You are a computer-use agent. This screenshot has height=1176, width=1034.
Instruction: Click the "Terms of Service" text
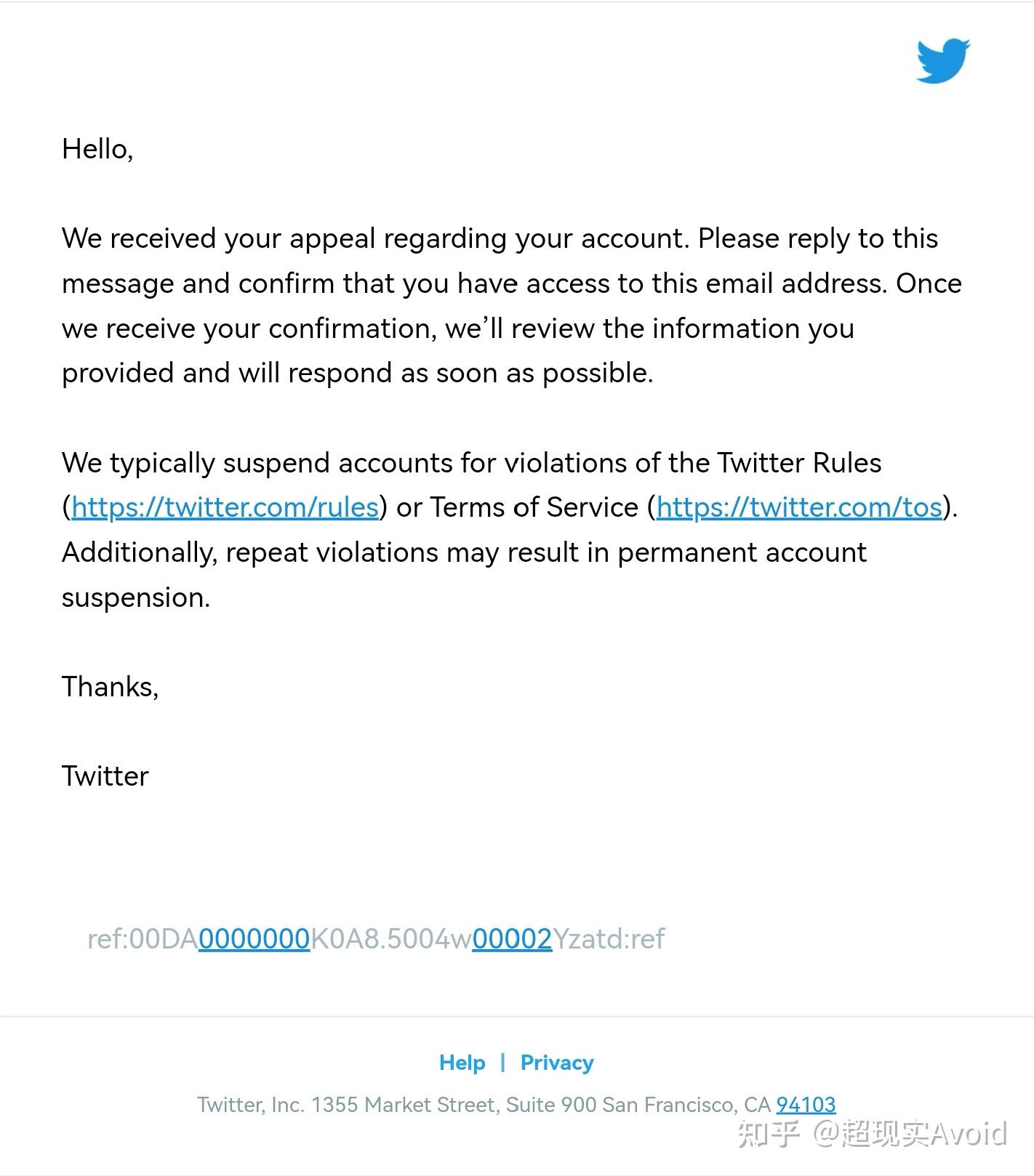[x=534, y=507]
